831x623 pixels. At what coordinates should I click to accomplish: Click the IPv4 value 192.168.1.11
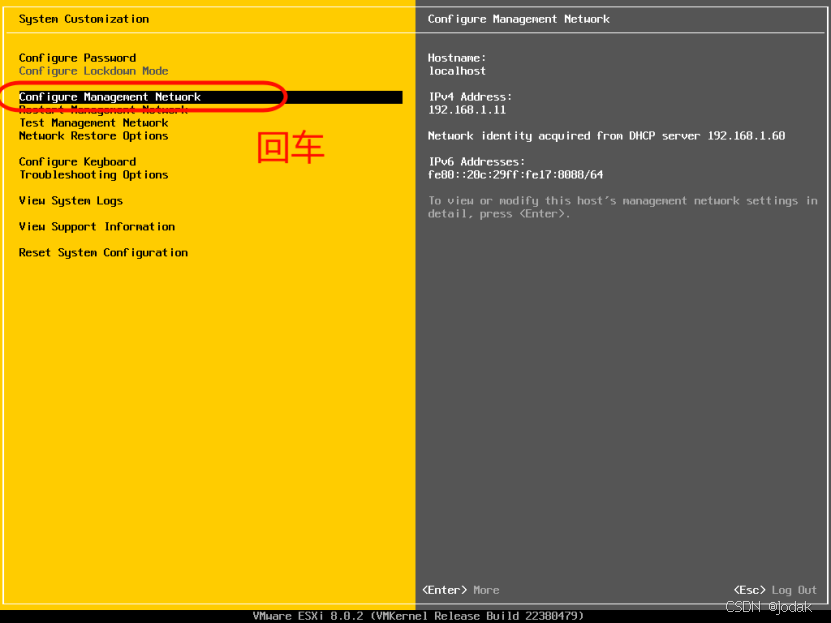[467, 110]
